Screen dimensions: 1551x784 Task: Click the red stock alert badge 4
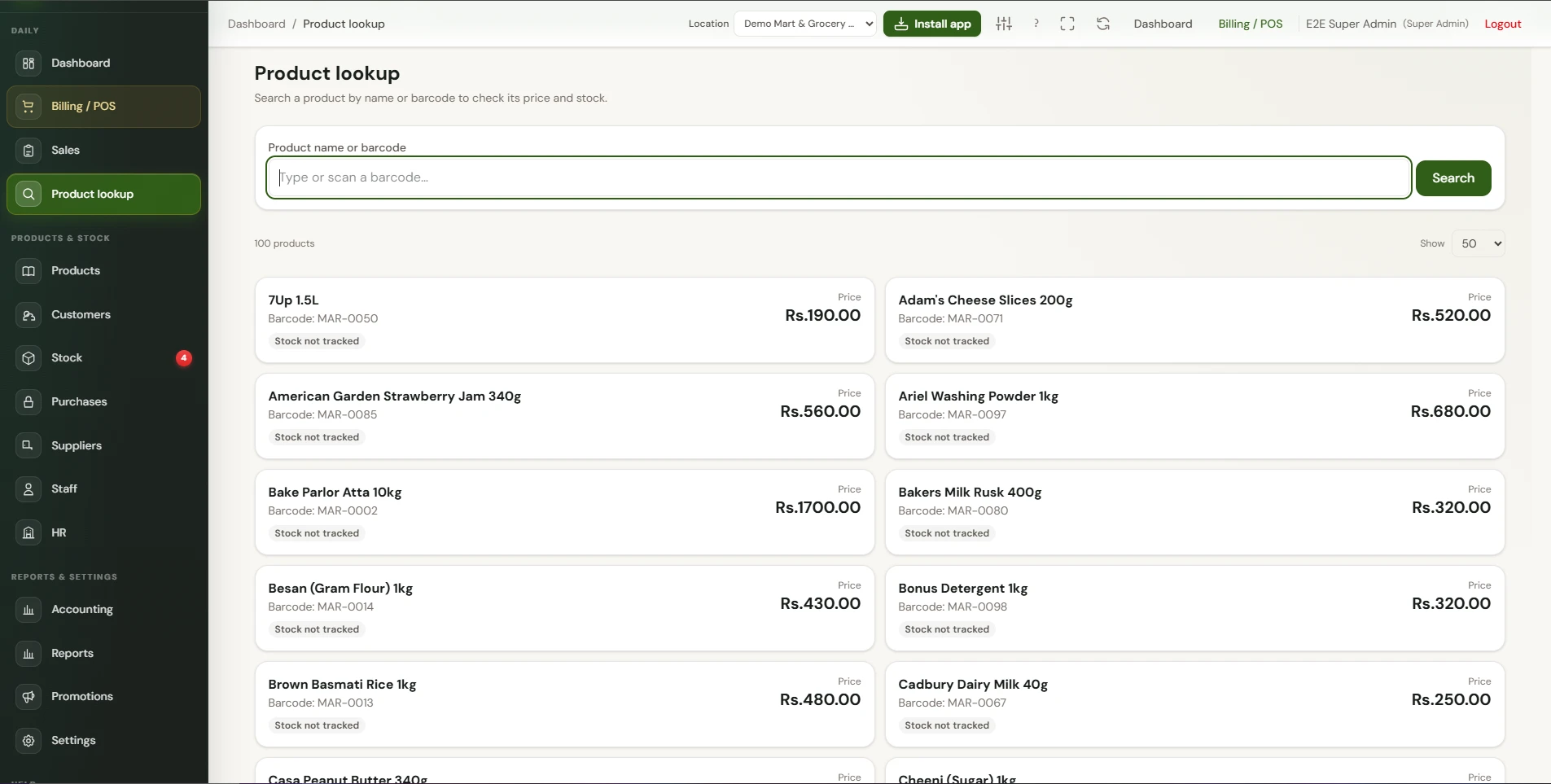[x=184, y=358]
